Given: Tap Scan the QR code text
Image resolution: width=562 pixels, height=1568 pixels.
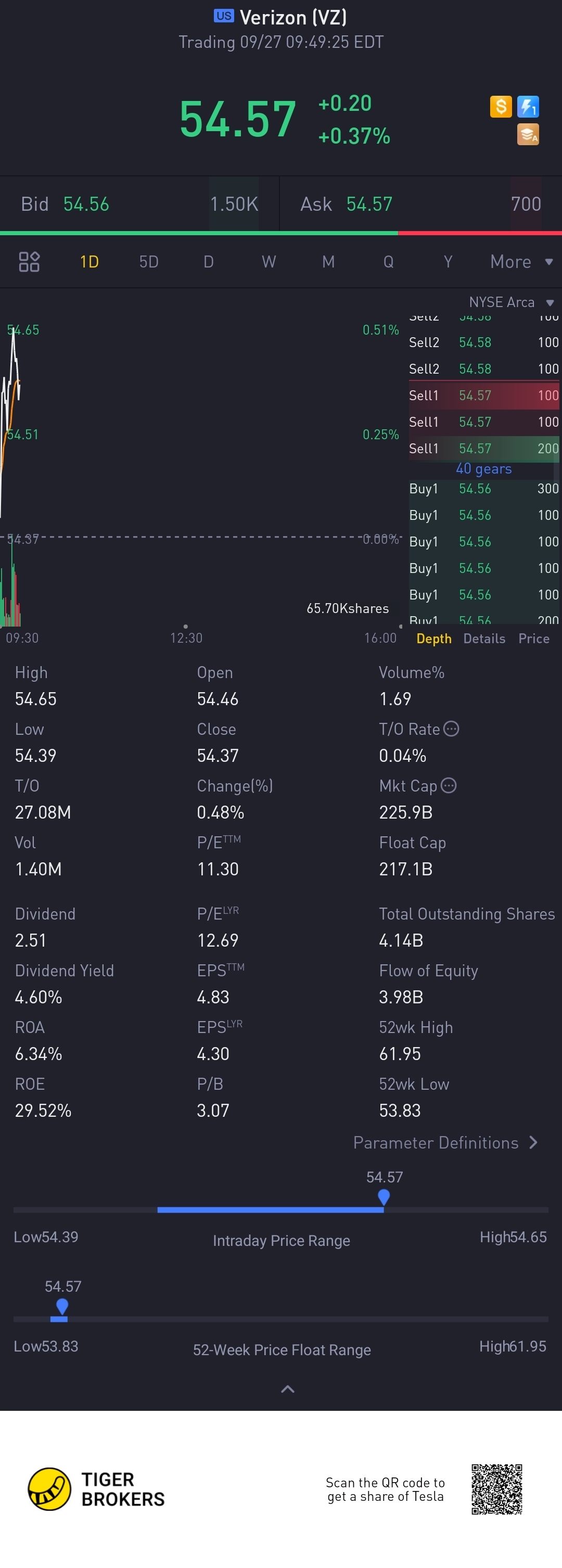Looking at the screenshot, I should pos(385,1489).
